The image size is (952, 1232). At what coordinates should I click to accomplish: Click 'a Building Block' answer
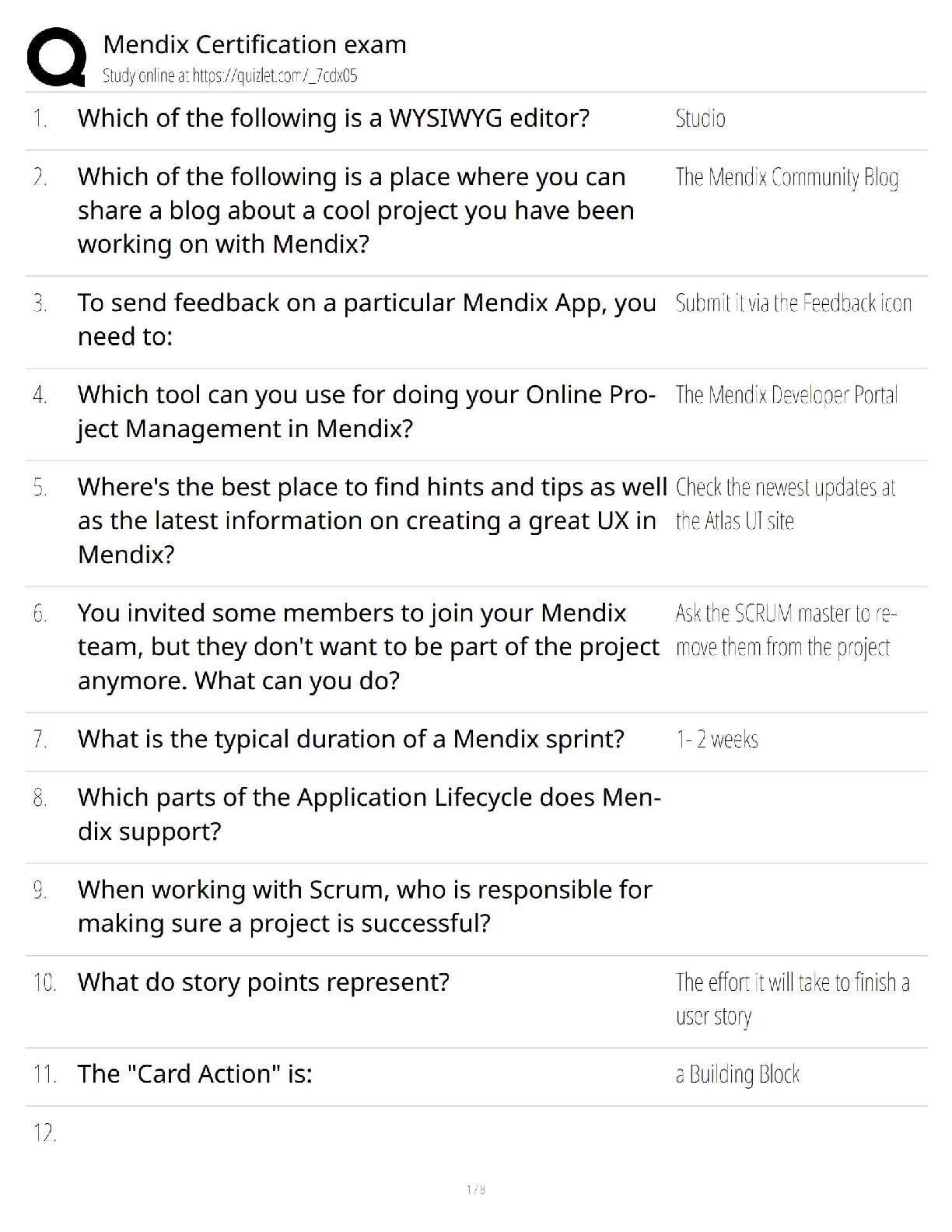click(x=737, y=1075)
